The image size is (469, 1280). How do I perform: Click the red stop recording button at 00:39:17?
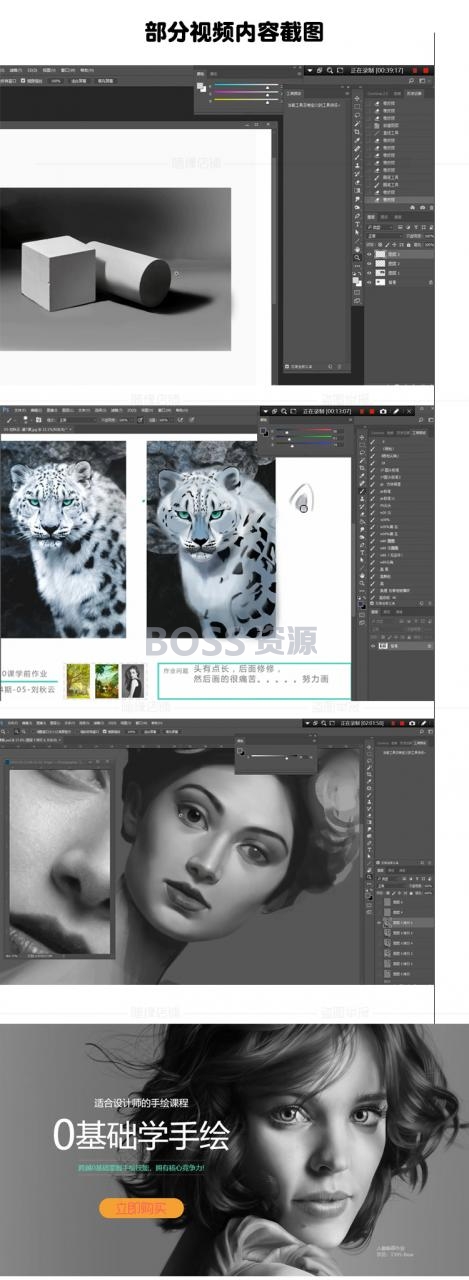(x=426, y=71)
